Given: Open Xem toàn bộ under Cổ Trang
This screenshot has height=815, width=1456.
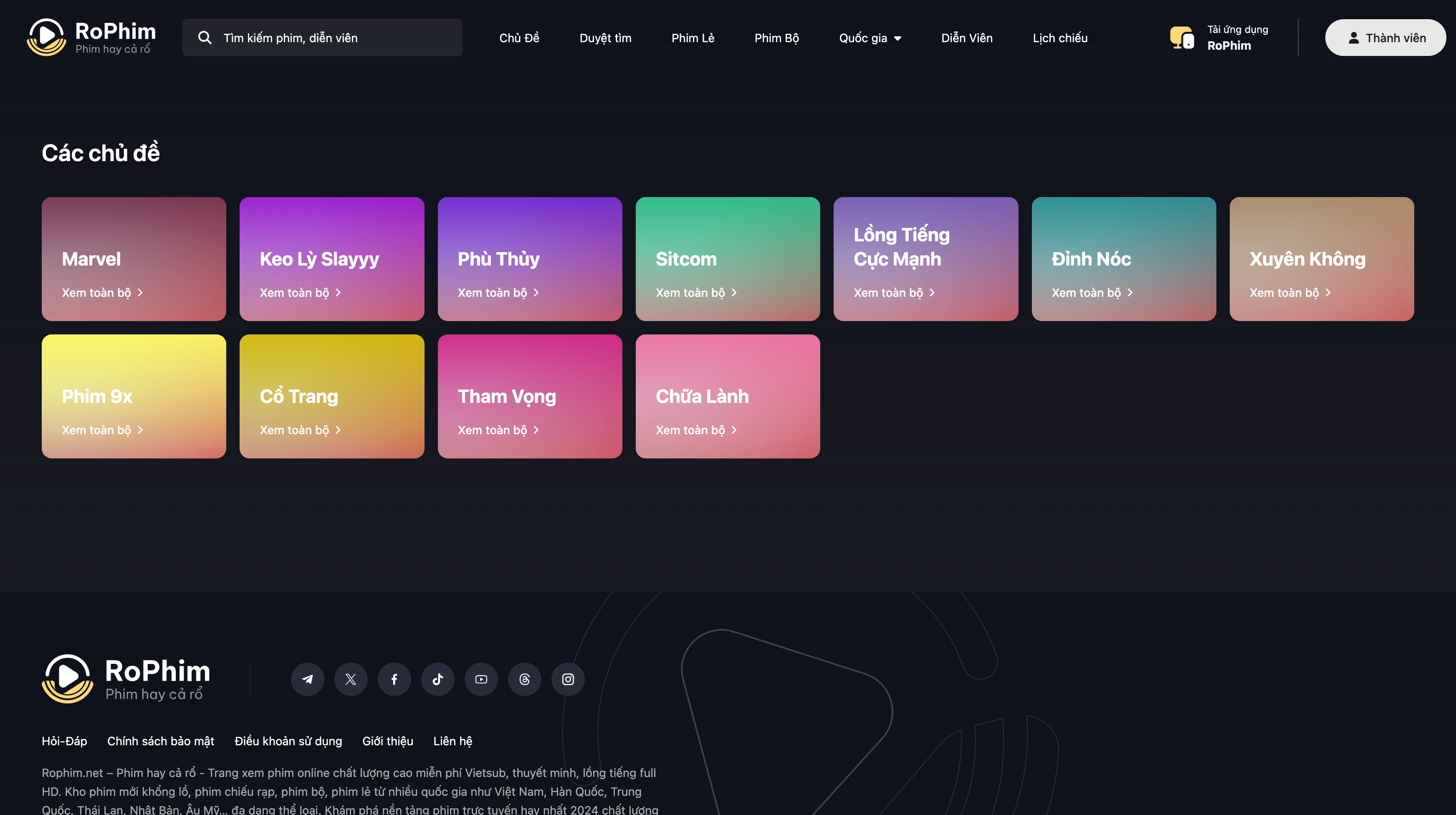Looking at the screenshot, I should pos(294,430).
